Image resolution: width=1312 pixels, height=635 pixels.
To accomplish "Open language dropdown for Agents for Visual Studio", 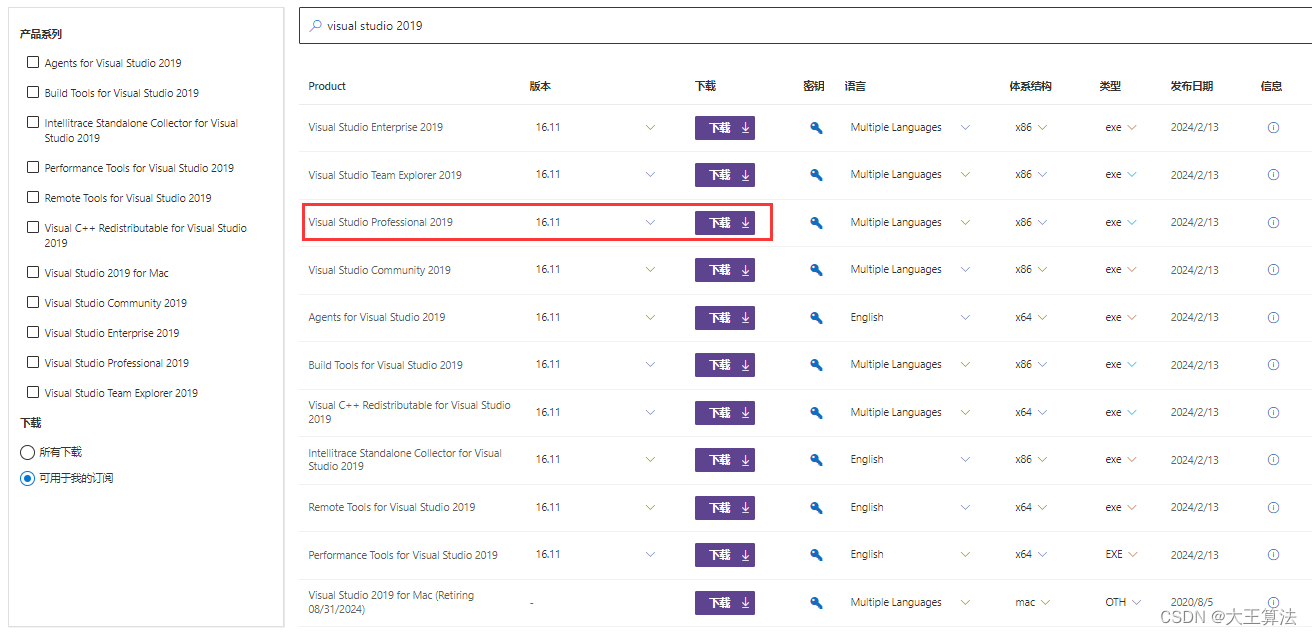I will coord(965,318).
